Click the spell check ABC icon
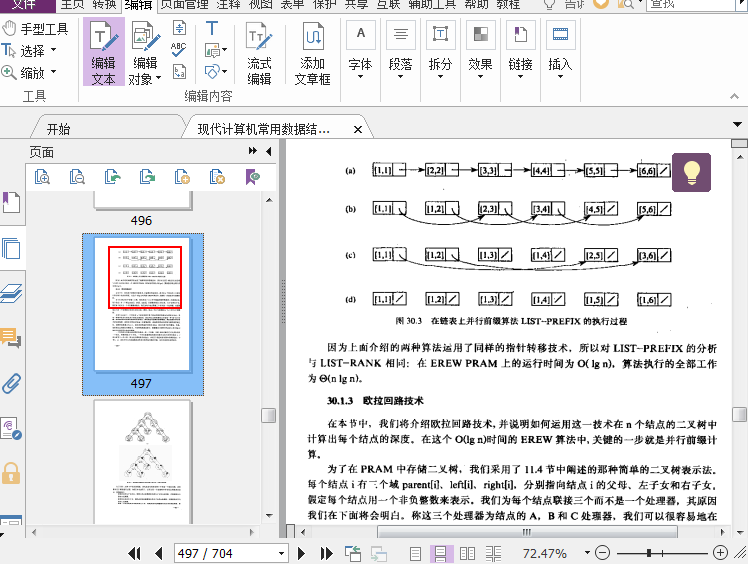This screenshot has width=748, height=564. [x=179, y=49]
